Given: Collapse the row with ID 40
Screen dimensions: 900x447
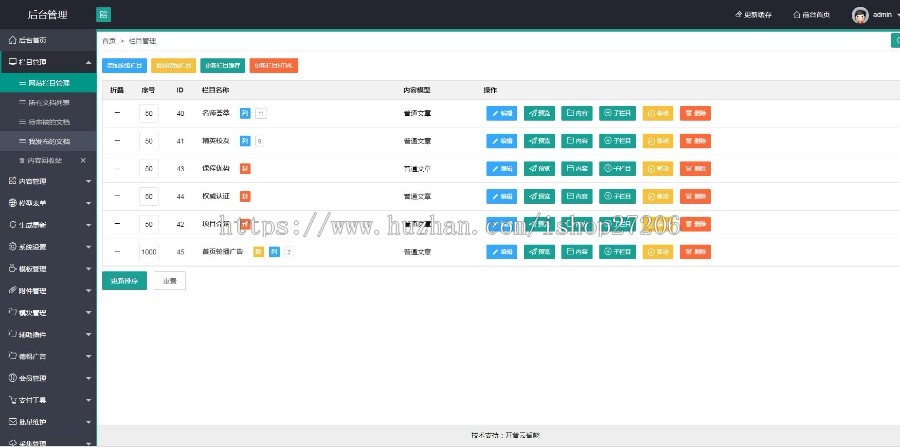Looking at the screenshot, I should (117, 113).
